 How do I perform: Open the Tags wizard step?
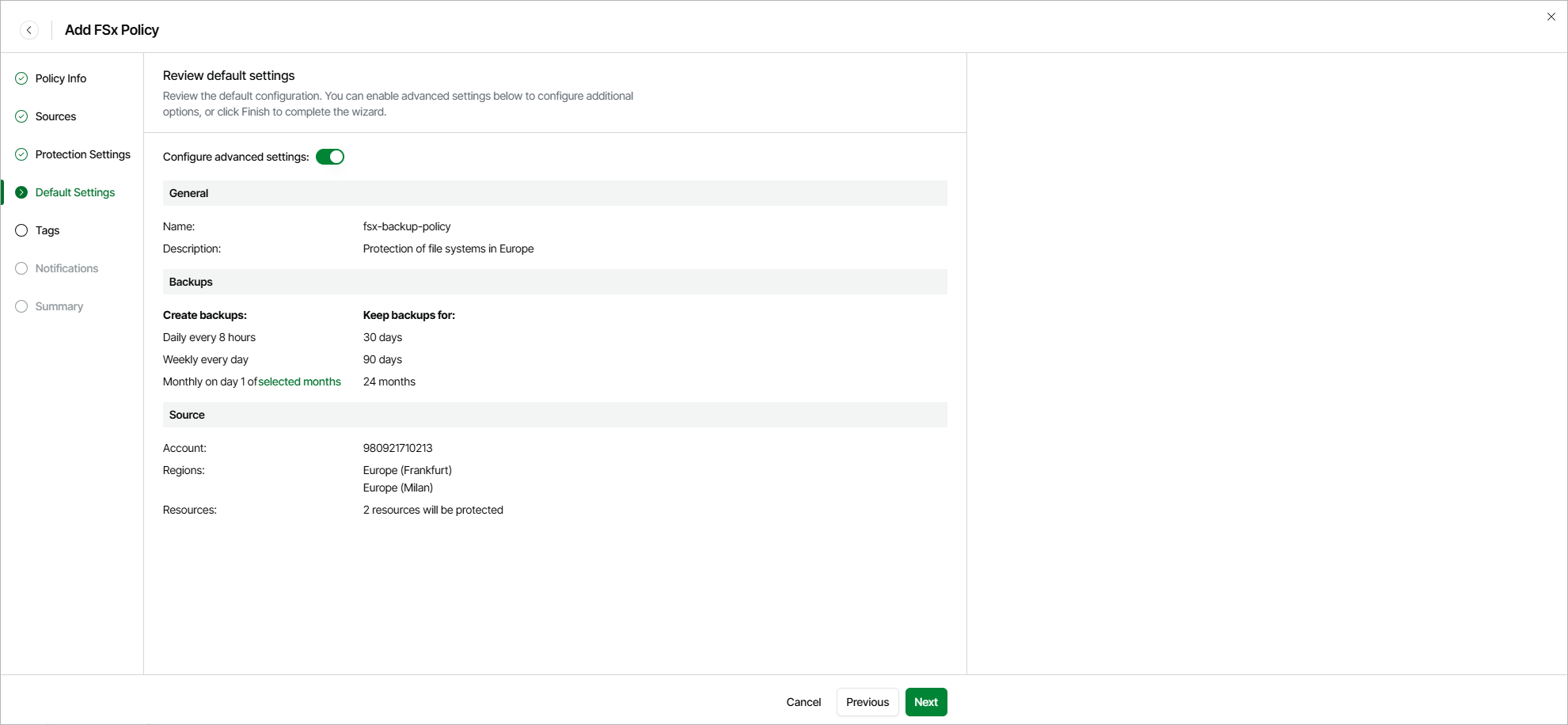pyautogui.click(x=47, y=230)
